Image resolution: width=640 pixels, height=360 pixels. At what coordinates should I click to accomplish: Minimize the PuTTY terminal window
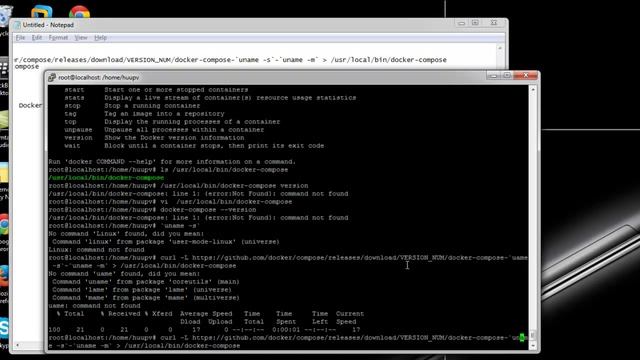tap(493, 76)
